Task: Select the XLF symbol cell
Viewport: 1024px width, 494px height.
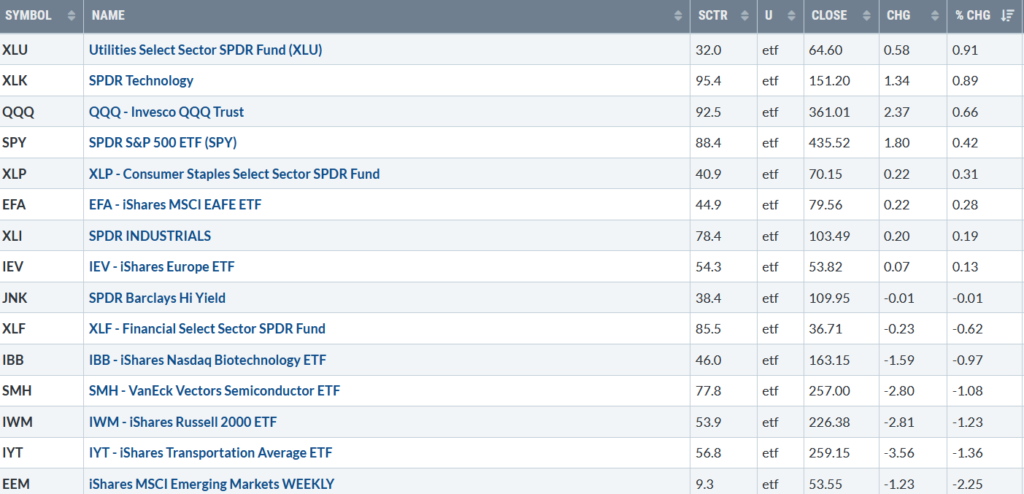Action: pos(42,329)
